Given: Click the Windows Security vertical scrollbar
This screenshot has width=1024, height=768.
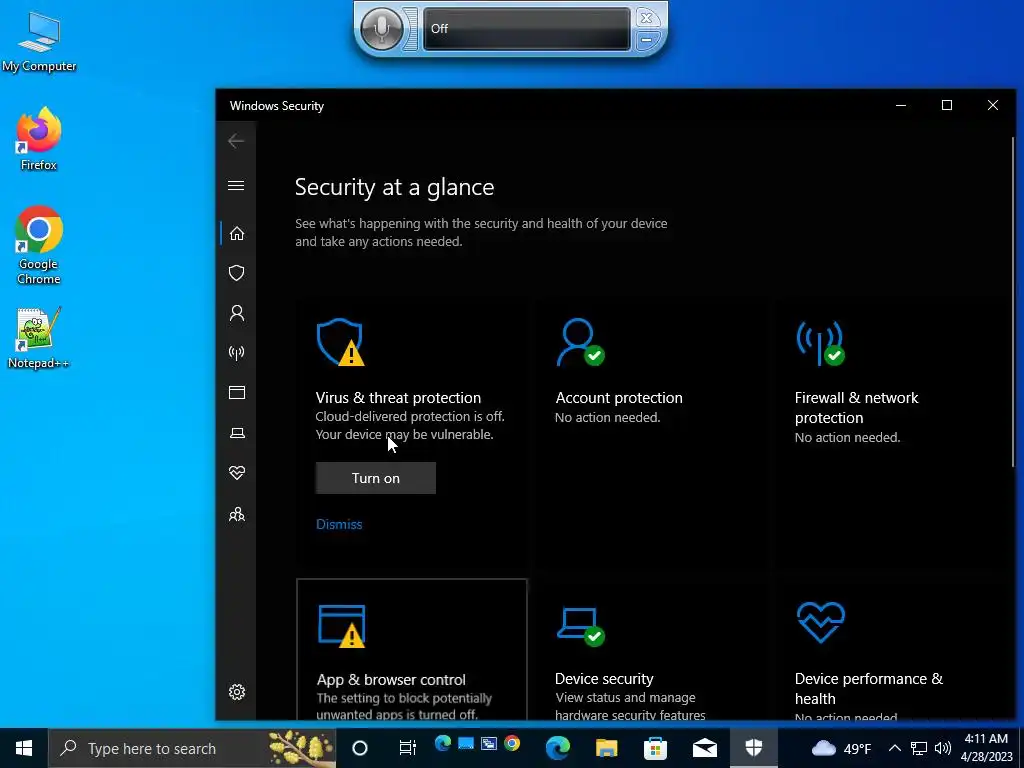Looking at the screenshot, I should coord(1014,300).
